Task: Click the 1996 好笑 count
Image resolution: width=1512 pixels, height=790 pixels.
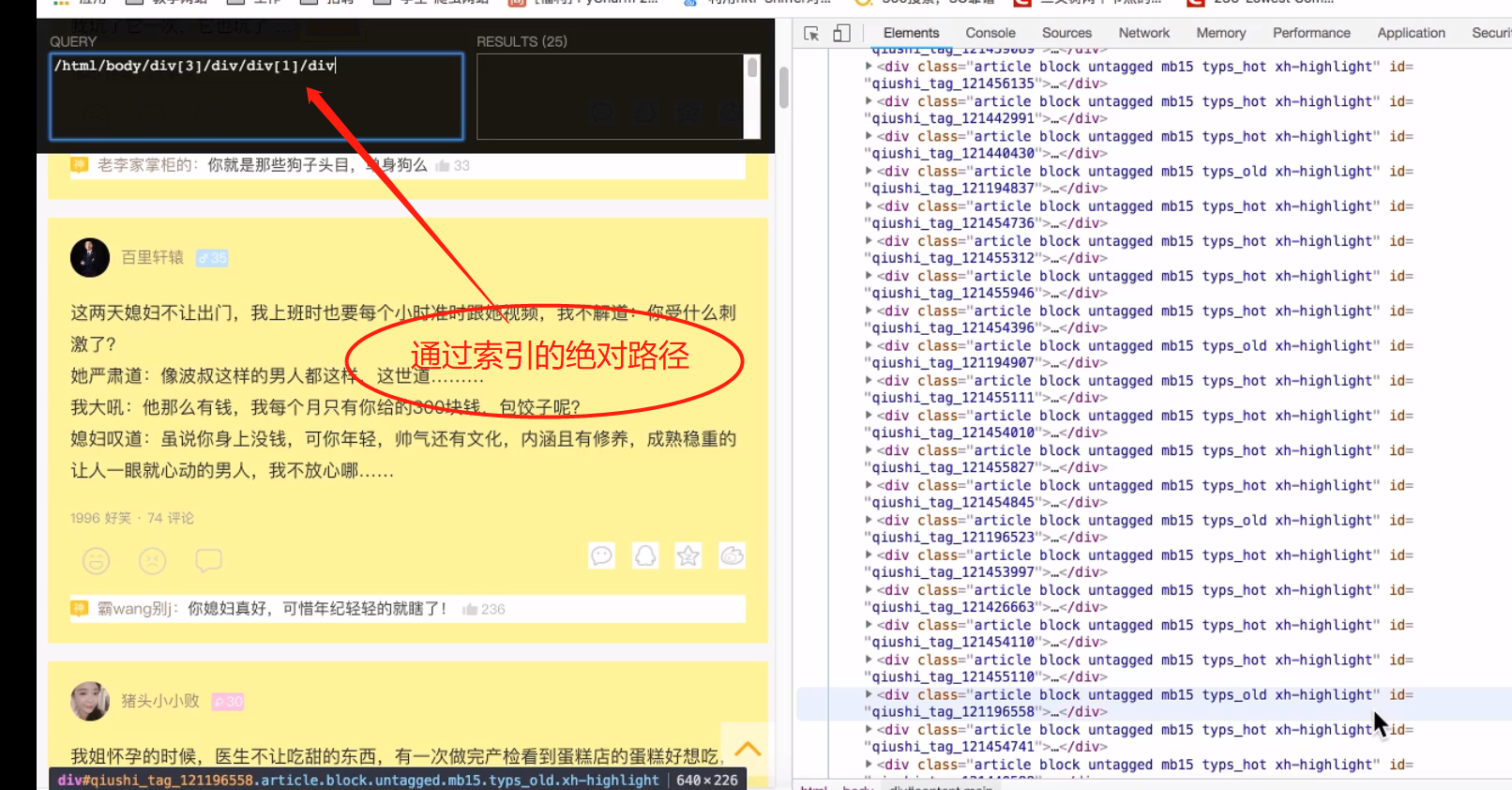Action: pyautogui.click(x=100, y=518)
